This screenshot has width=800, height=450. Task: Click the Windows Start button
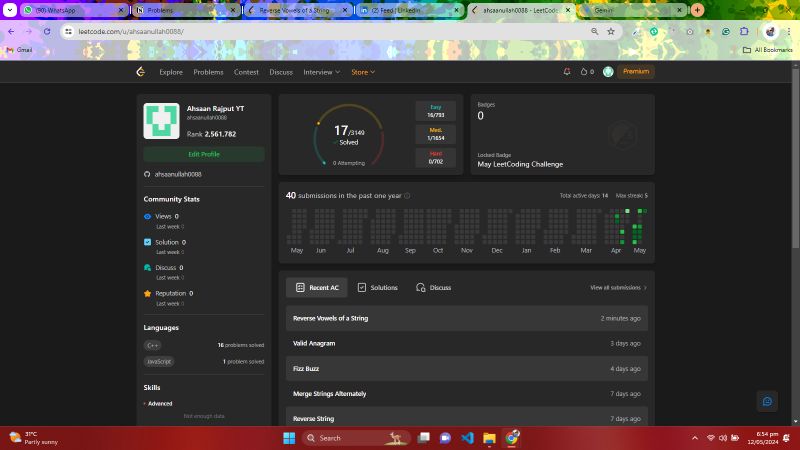pyautogui.click(x=289, y=438)
